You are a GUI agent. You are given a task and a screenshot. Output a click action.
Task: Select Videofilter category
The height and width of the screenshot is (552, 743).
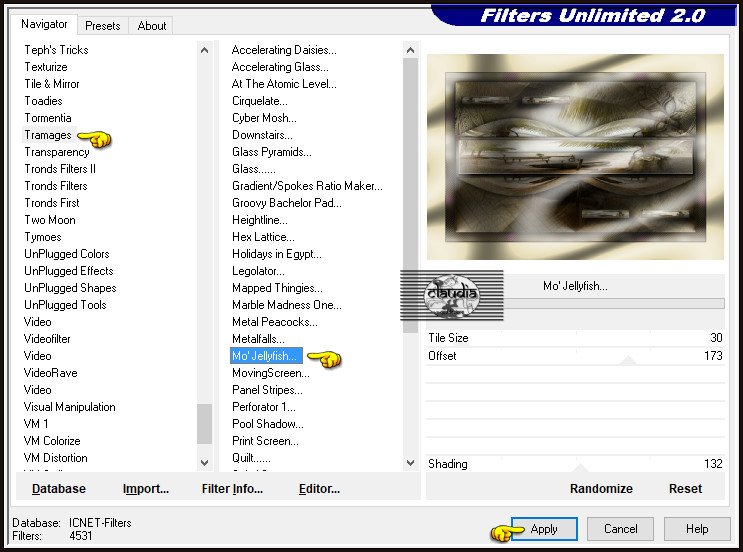coord(47,339)
